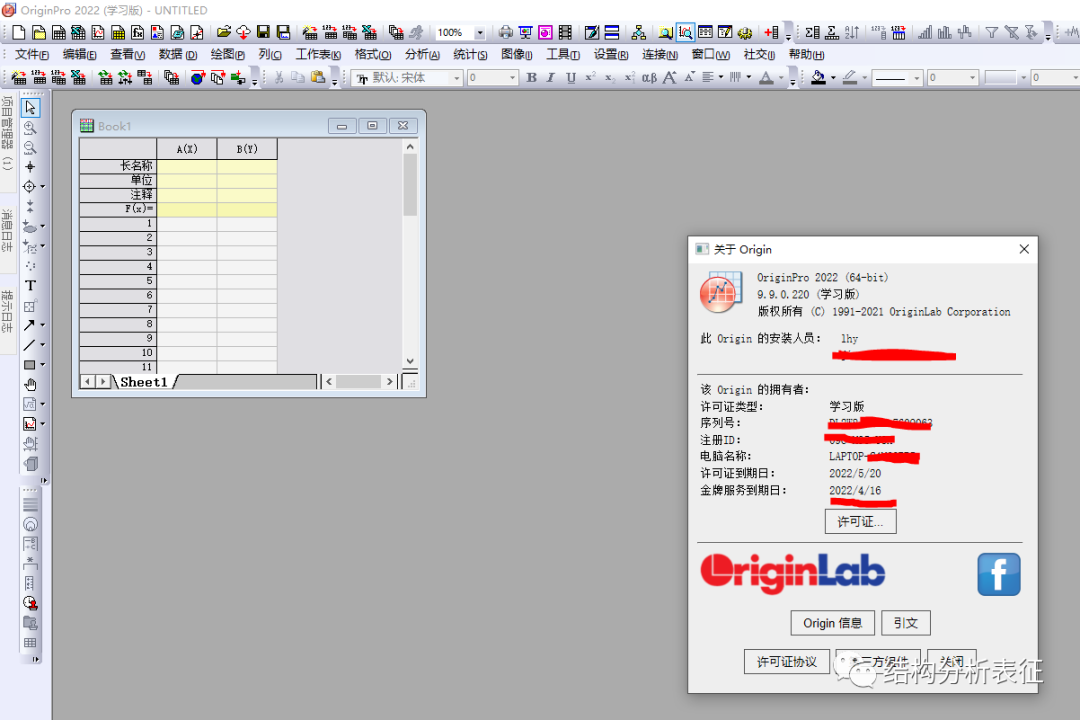Click the Sort (A-Z) icon in the top toolbar

[x=852, y=32]
